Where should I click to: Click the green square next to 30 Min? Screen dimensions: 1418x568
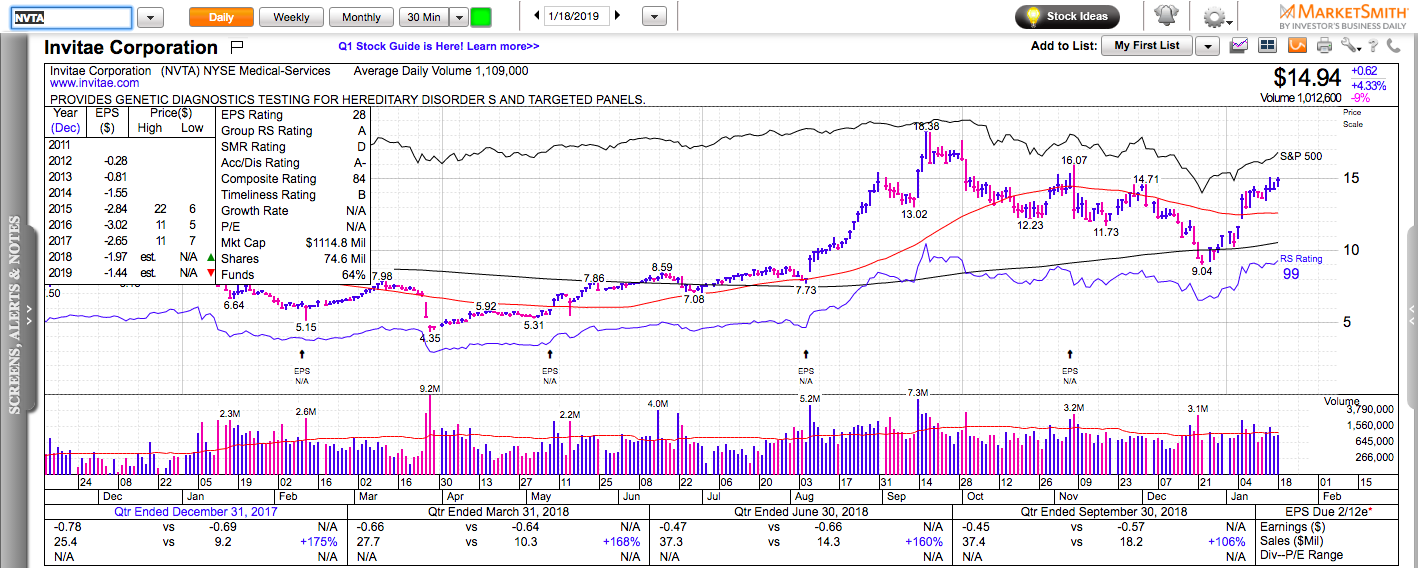(x=481, y=17)
